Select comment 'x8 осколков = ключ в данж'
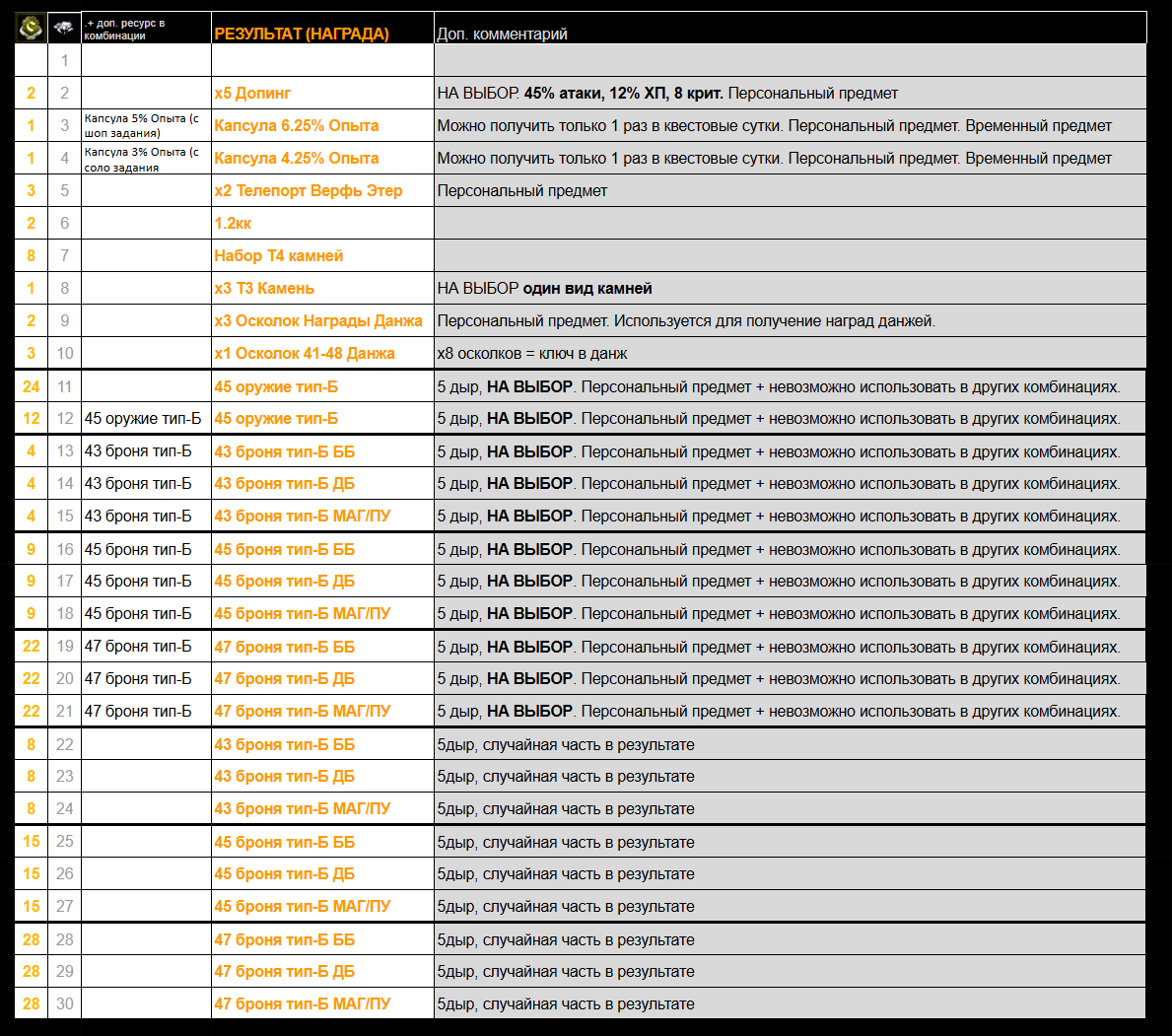Viewport: 1172px width, 1036px height. (532, 353)
